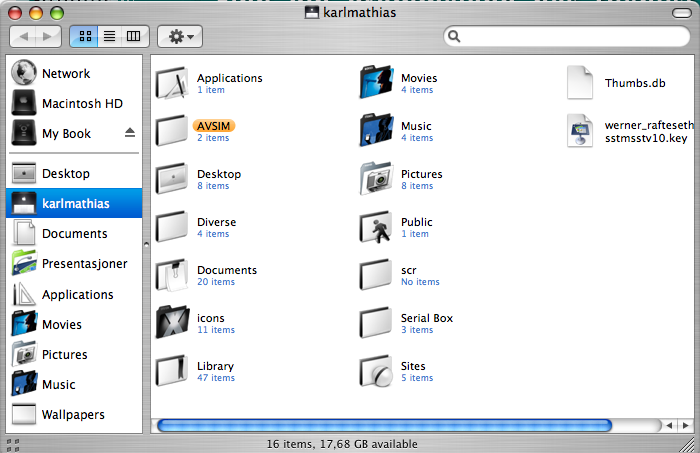Viewport: 700px width, 453px height.
Task: Click the Thumbs.db file name
Action: [x=635, y=83]
